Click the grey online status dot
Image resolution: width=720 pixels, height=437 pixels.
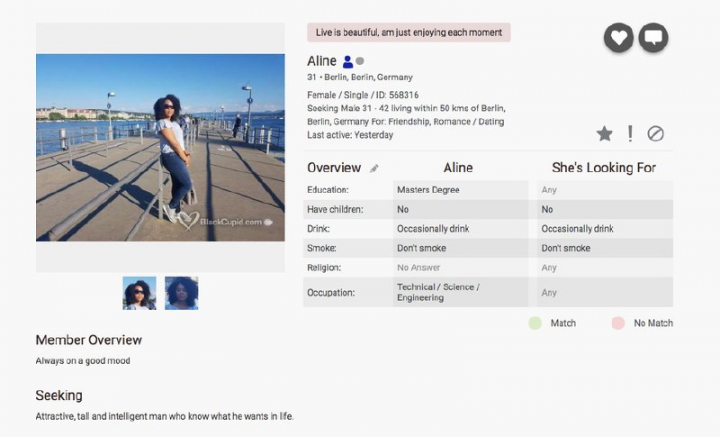click(360, 62)
